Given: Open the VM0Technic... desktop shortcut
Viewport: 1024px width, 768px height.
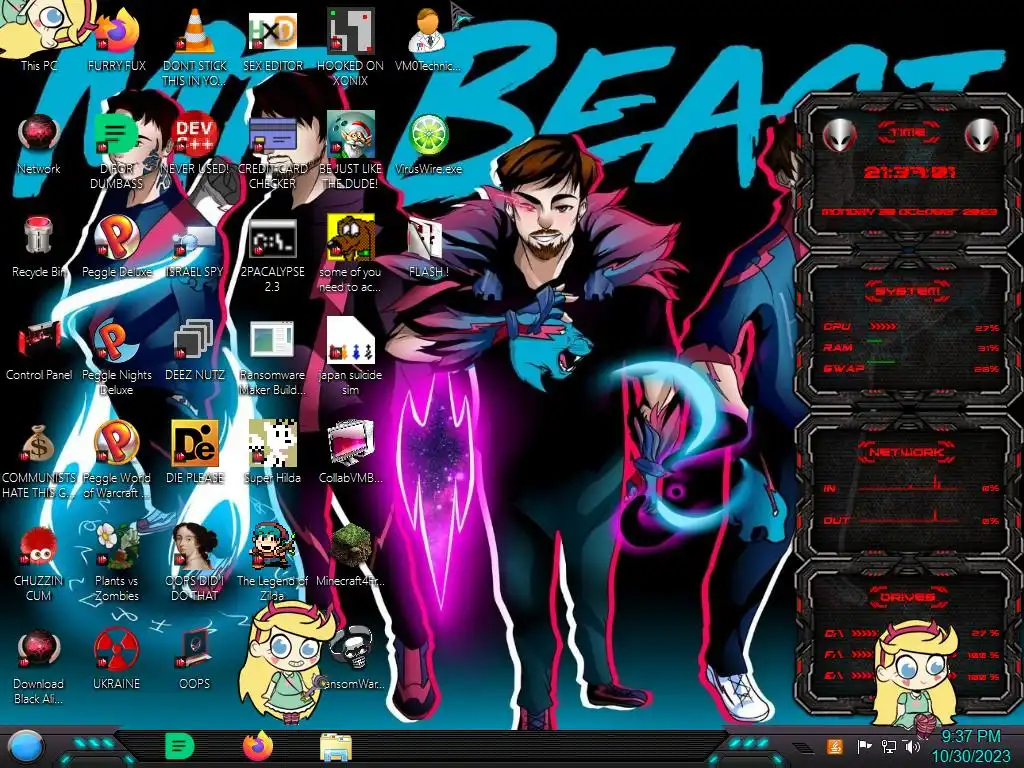Looking at the screenshot, I should tap(428, 33).
